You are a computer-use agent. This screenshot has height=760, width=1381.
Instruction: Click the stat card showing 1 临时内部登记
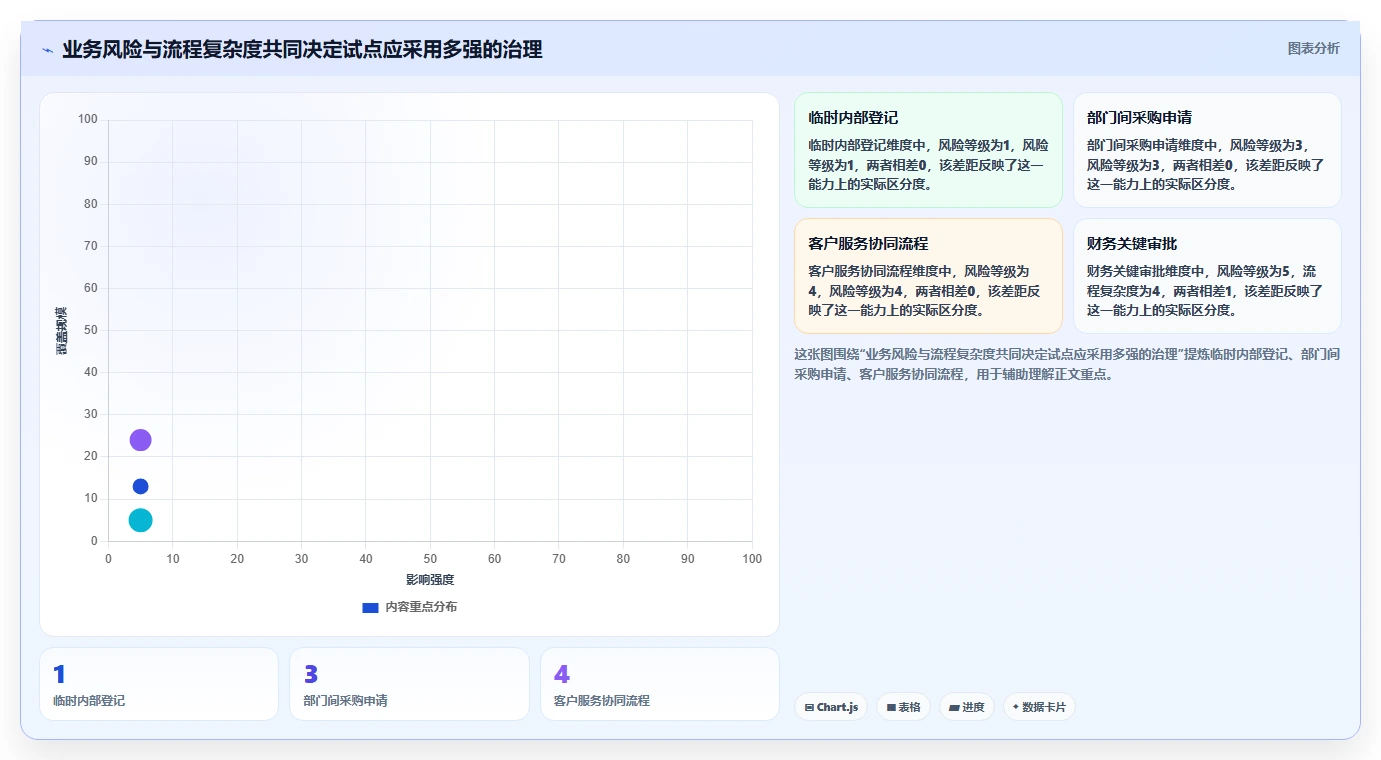click(x=159, y=684)
